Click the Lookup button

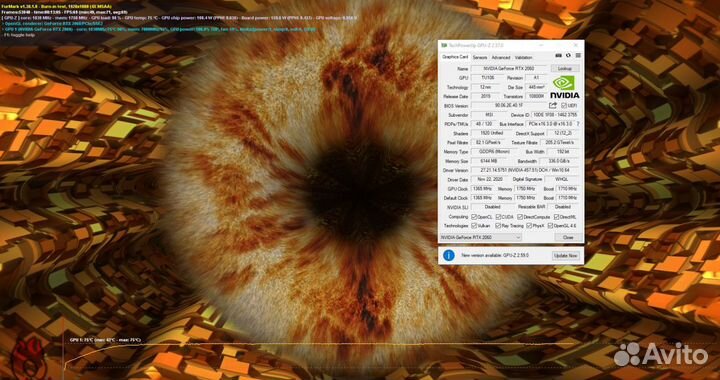(x=564, y=68)
